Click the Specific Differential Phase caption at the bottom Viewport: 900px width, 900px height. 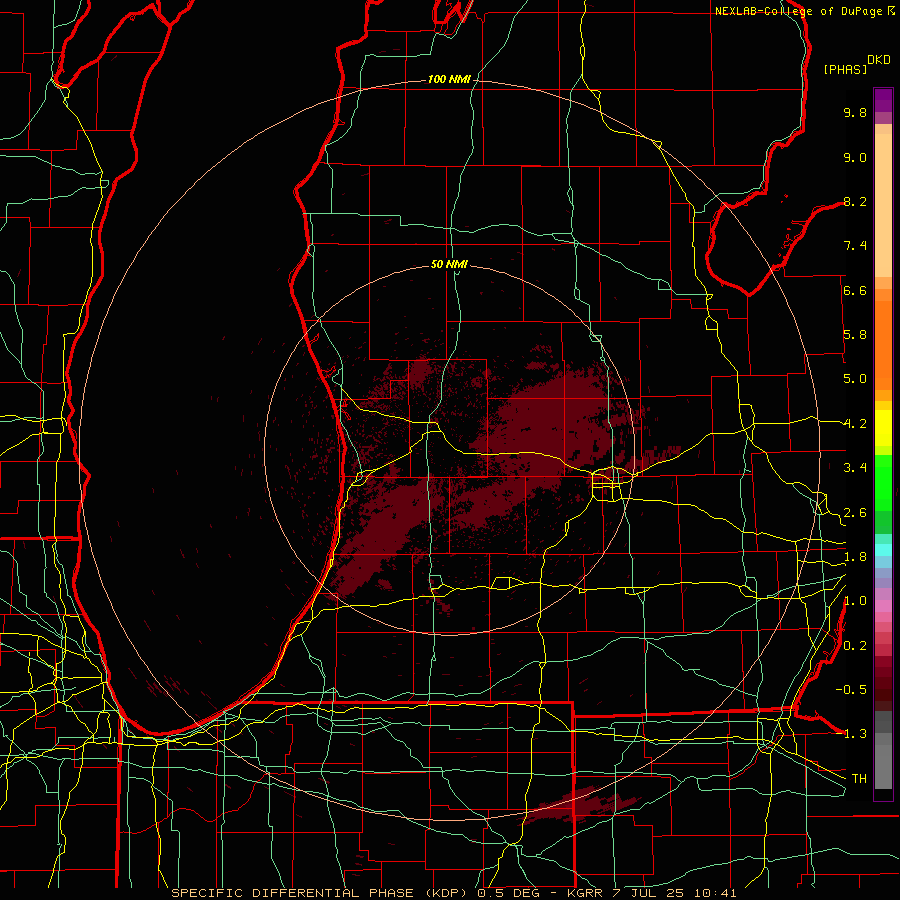click(453, 893)
